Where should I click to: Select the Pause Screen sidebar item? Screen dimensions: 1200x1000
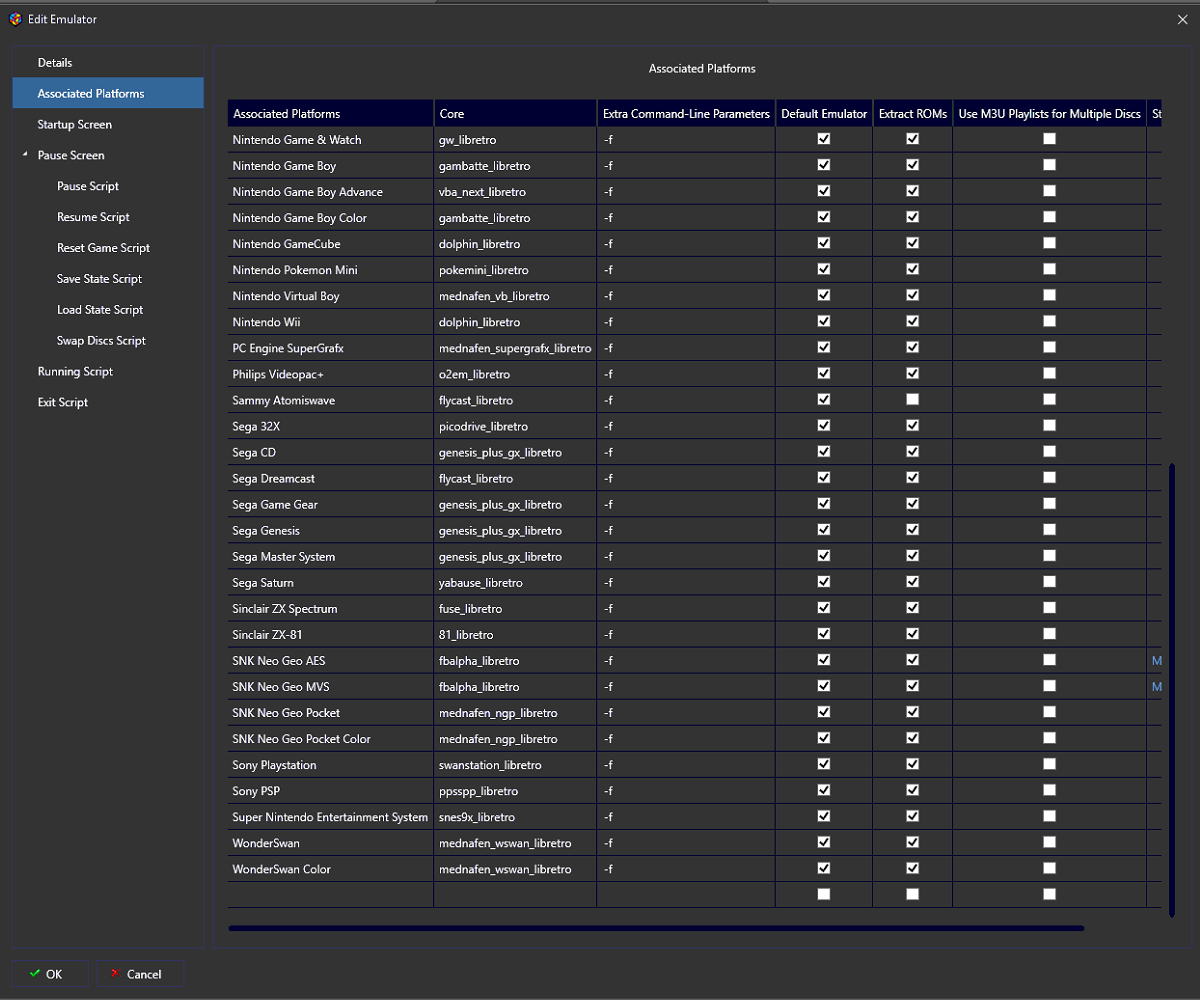click(71, 155)
